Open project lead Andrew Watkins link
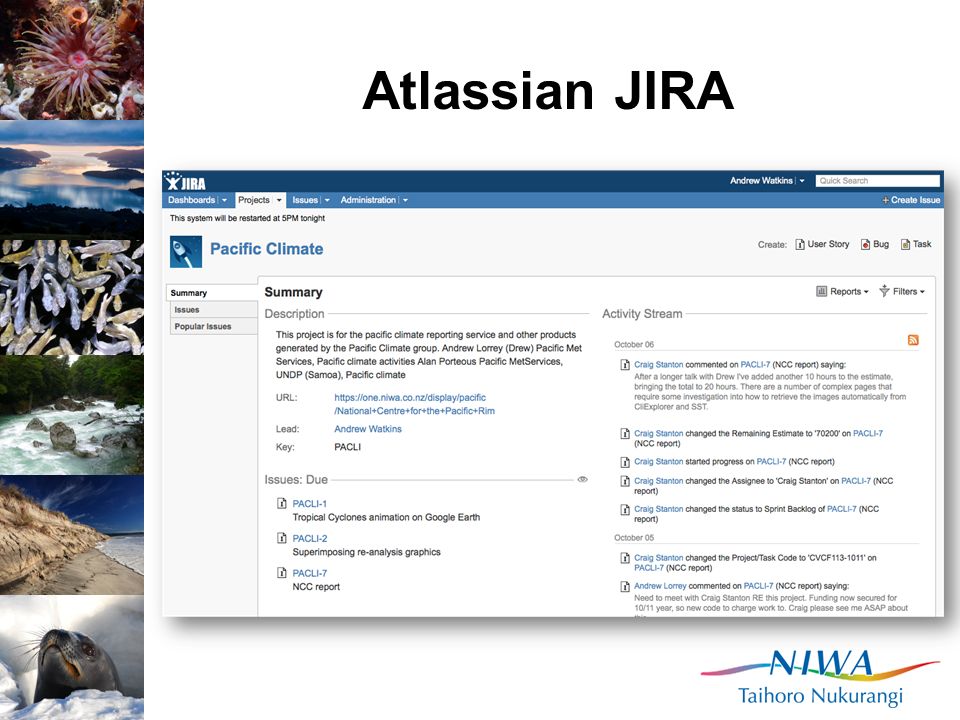Viewport: 960px width, 720px height. click(368, 429)
